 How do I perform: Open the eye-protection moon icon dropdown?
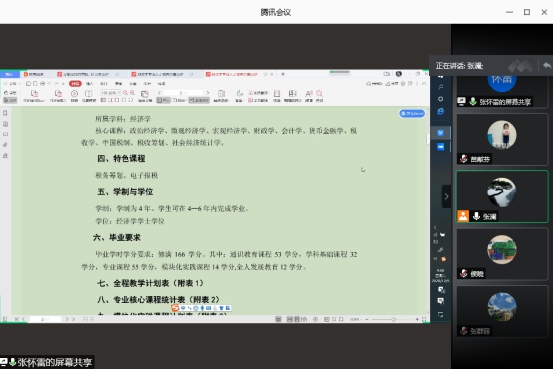(x=240, y=96)
